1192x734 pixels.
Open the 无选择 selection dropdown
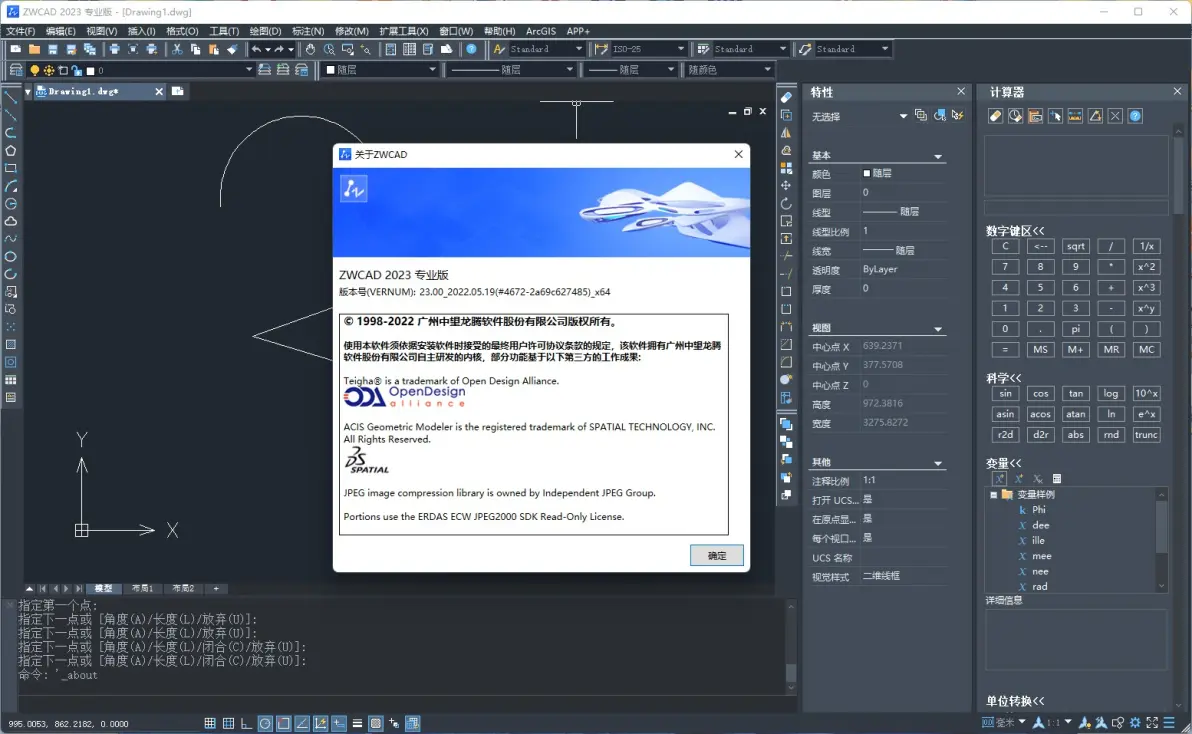coord(902,116)
